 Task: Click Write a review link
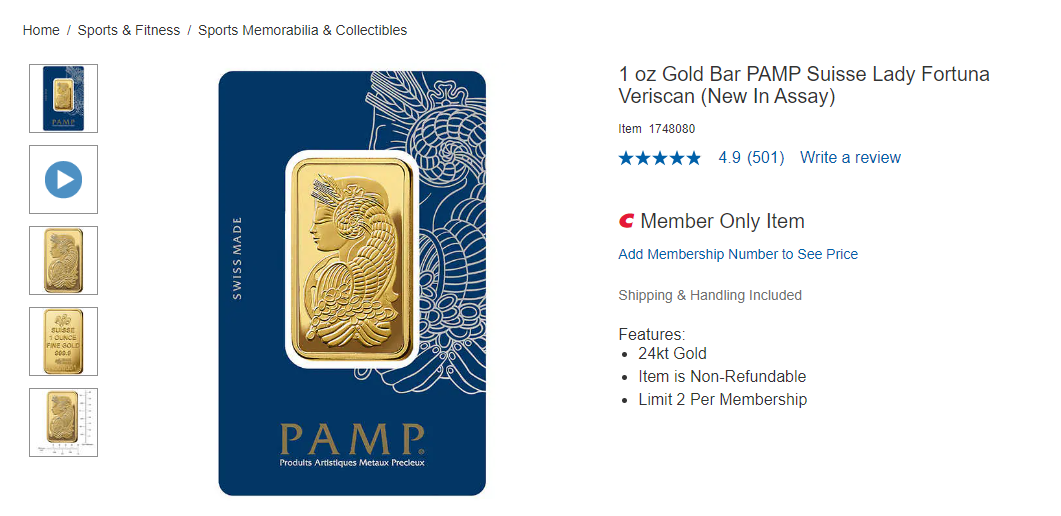click(850, 158)
